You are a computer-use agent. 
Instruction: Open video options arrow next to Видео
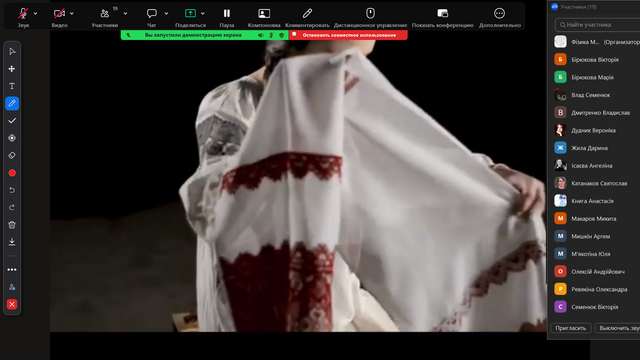(x=72, y=13)
